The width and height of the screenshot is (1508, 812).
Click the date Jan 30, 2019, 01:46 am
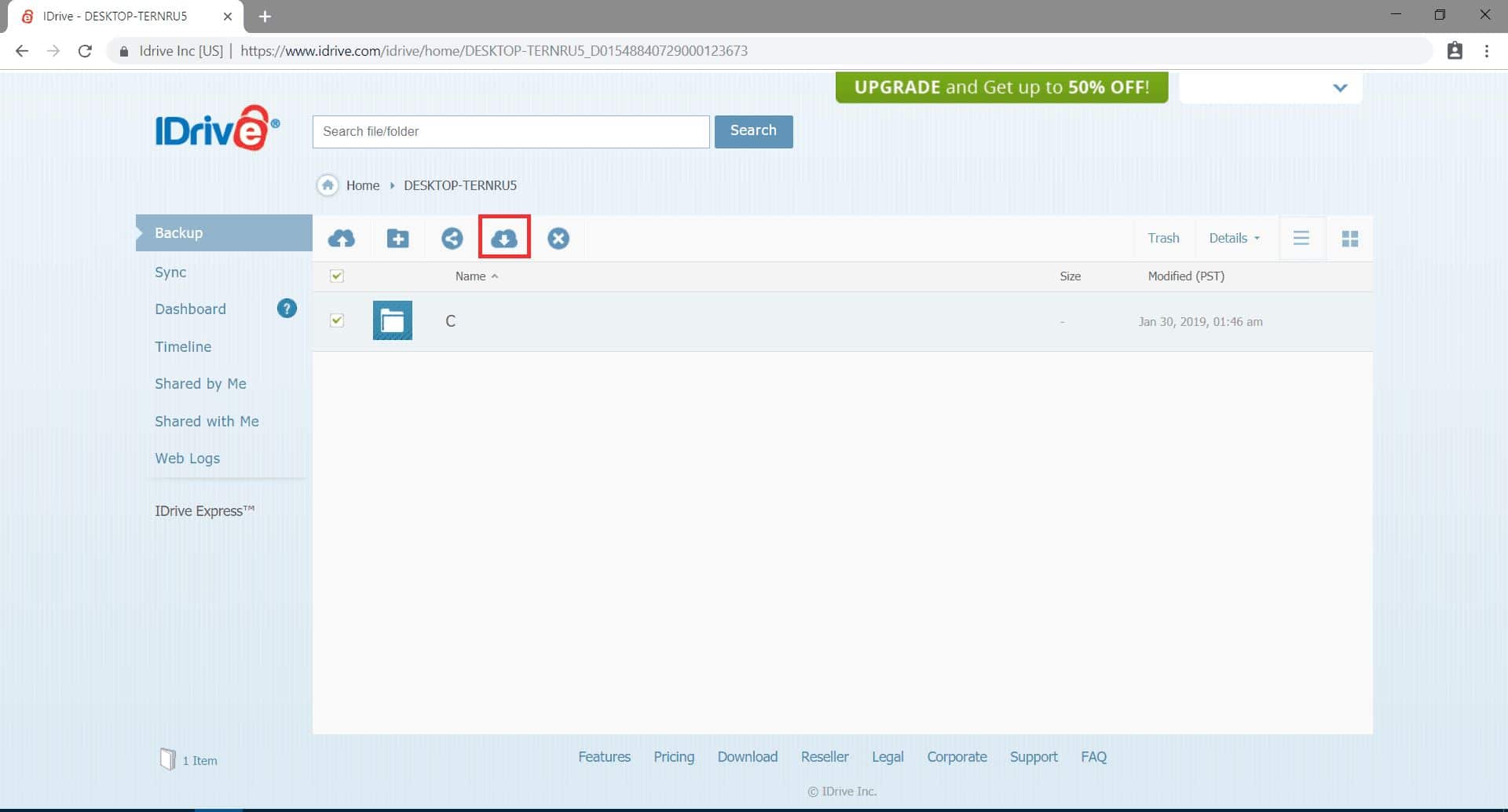1200,321
